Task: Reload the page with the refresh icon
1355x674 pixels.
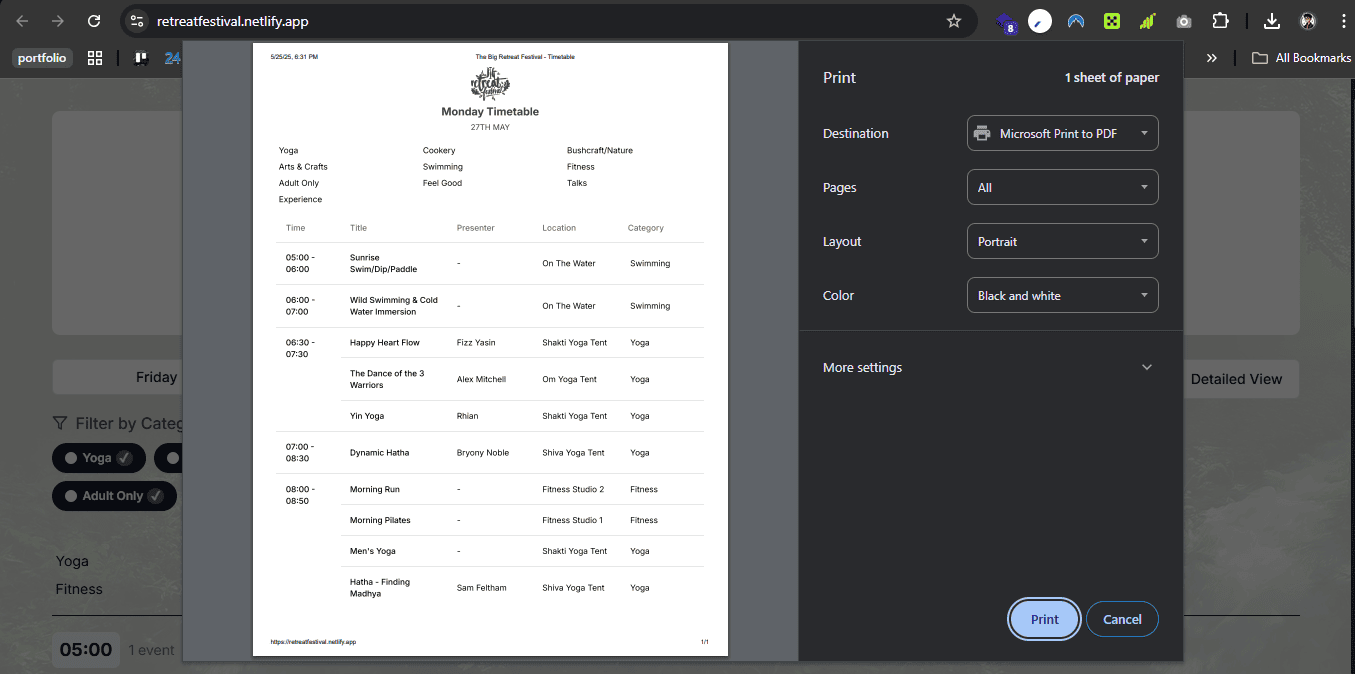Action: tap(94, 21)
